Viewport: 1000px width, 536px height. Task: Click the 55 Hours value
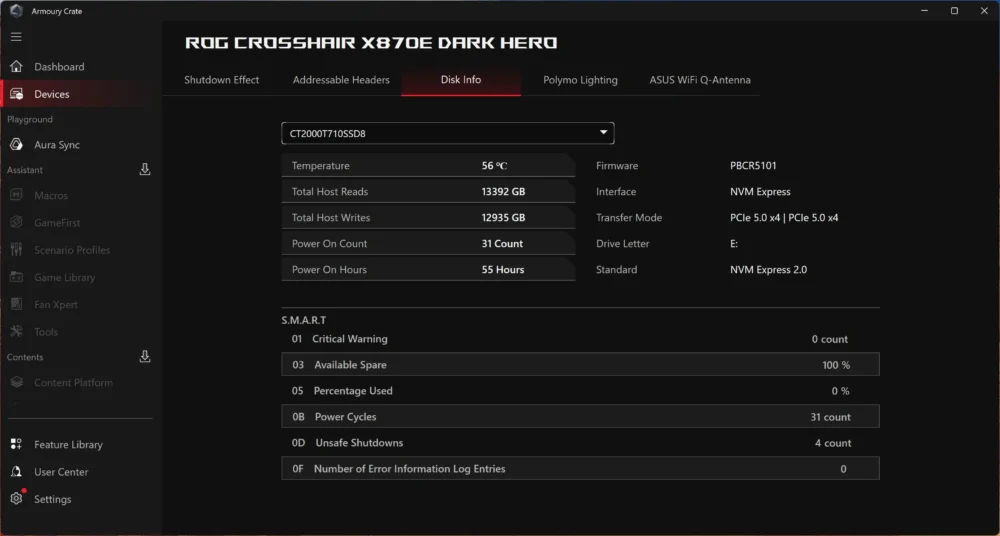(x=503, y=270)
